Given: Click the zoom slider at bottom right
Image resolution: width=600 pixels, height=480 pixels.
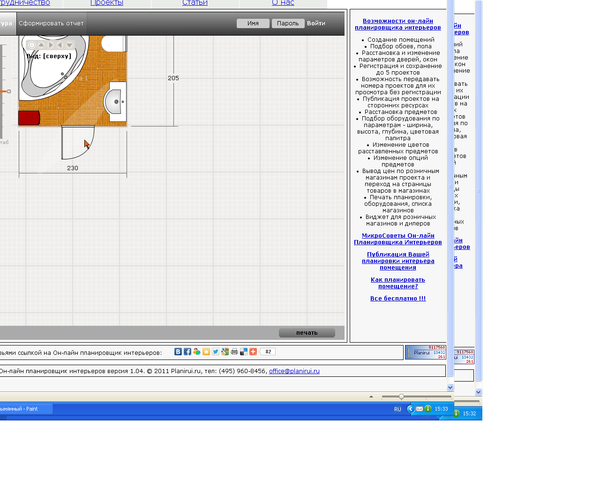Looking at the screenshot, I should pos(401,397).
